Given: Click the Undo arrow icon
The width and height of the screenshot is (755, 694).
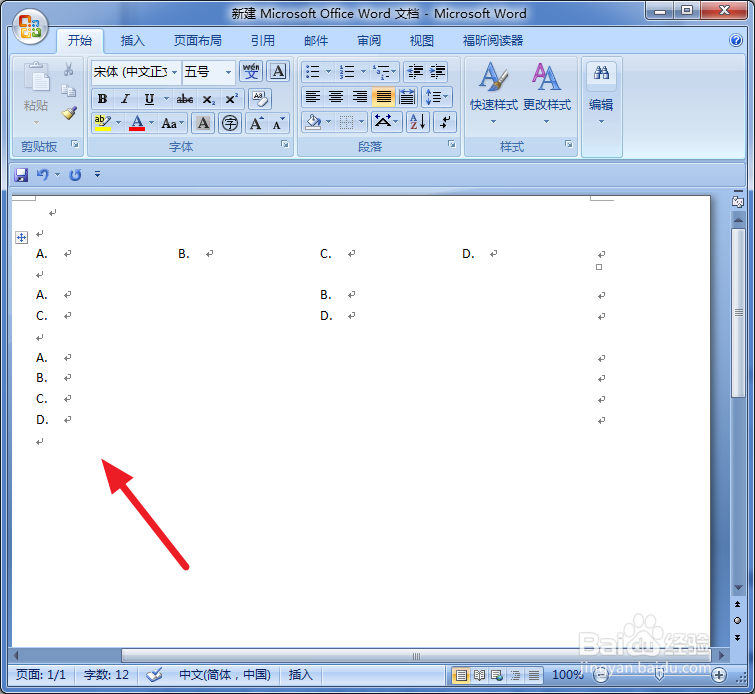Looking at the screenshot, I should [42, 174].
